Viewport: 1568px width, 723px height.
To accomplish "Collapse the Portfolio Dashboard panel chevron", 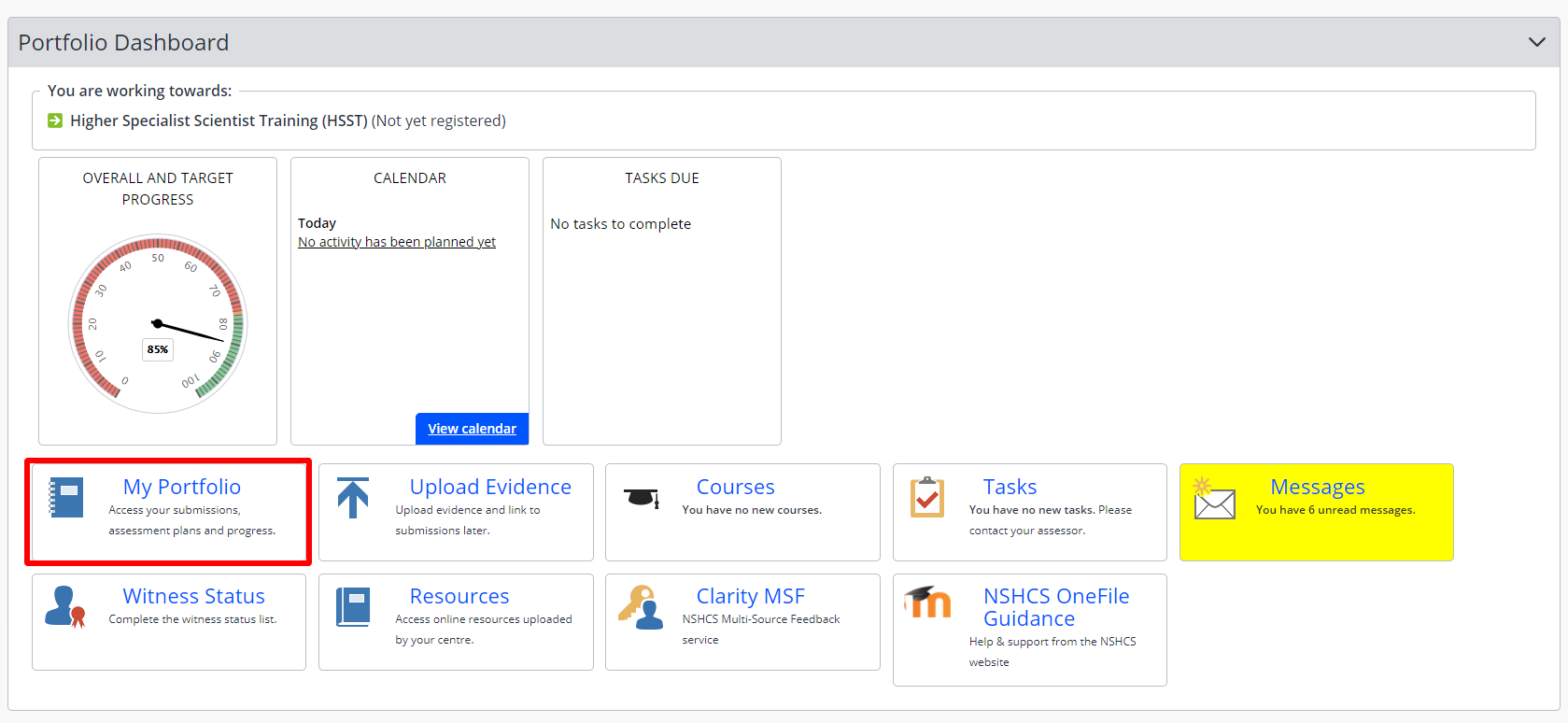I will pos(1536,42).
